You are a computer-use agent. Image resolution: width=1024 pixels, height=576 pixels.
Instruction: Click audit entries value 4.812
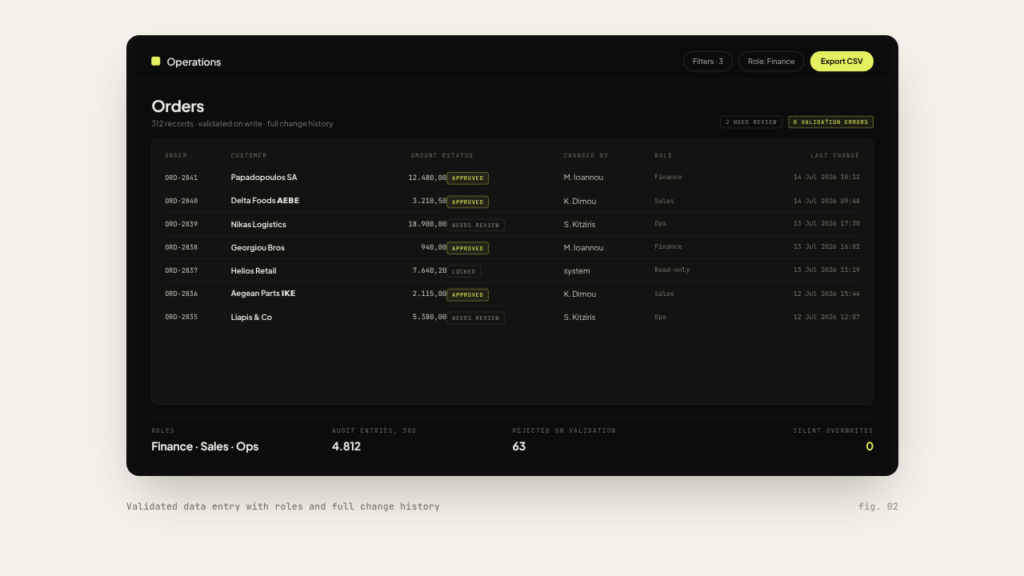click(346, 446)
